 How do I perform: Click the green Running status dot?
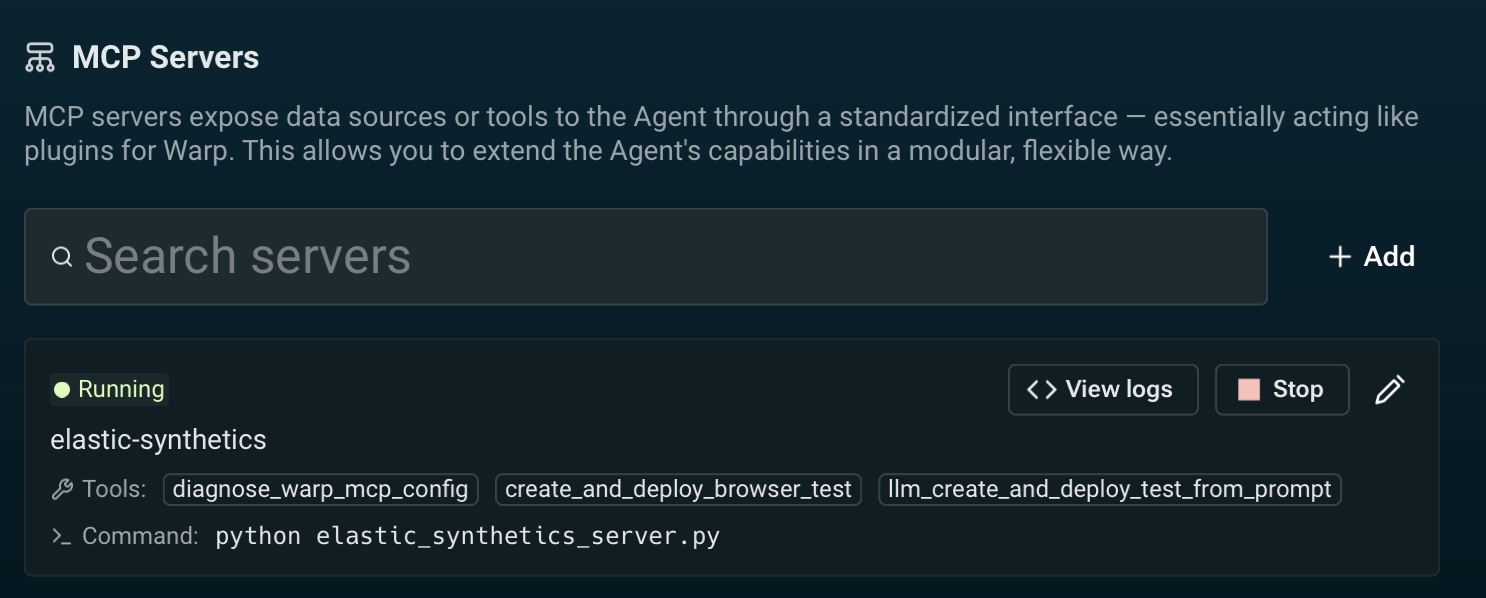(62, 389)
